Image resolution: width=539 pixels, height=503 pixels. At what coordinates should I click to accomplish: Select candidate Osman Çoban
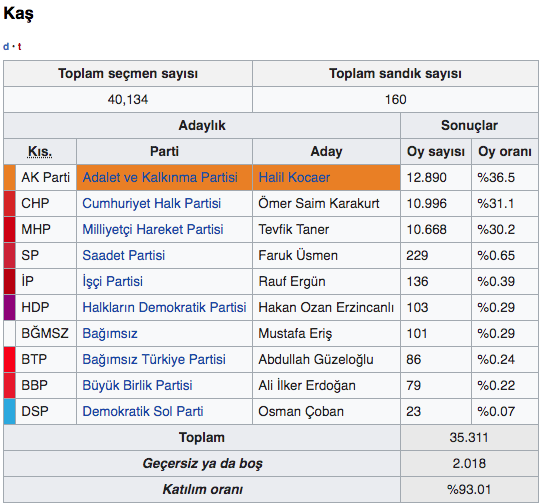[301, 411]
